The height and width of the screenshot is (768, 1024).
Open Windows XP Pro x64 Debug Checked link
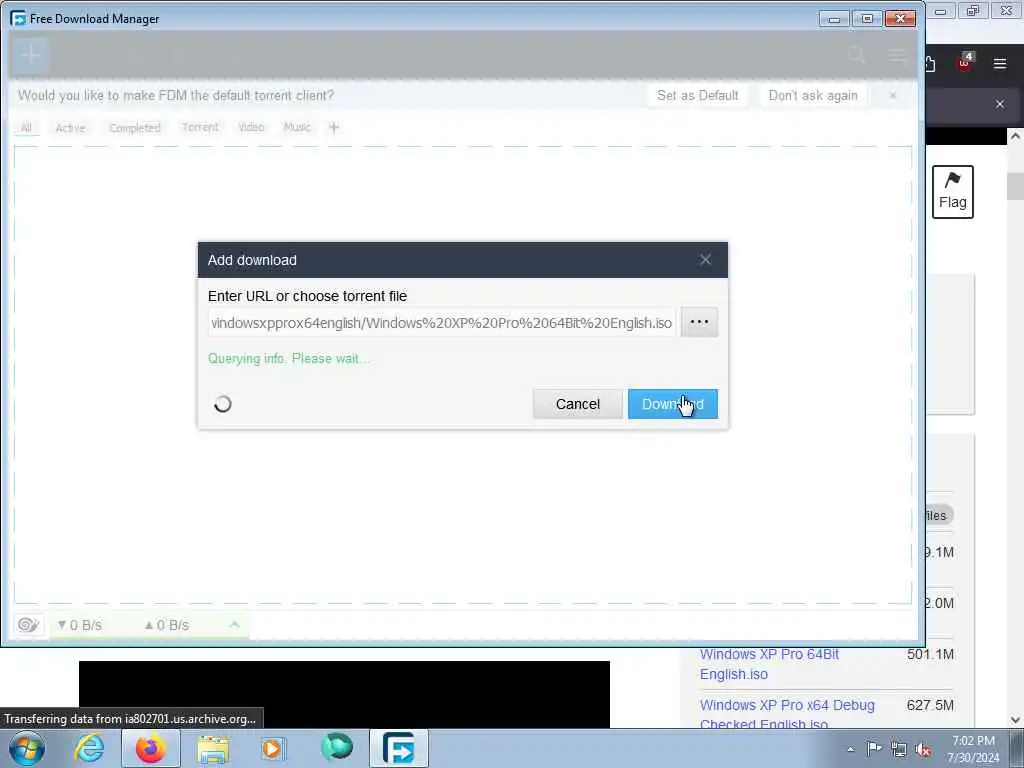point(787,714)
